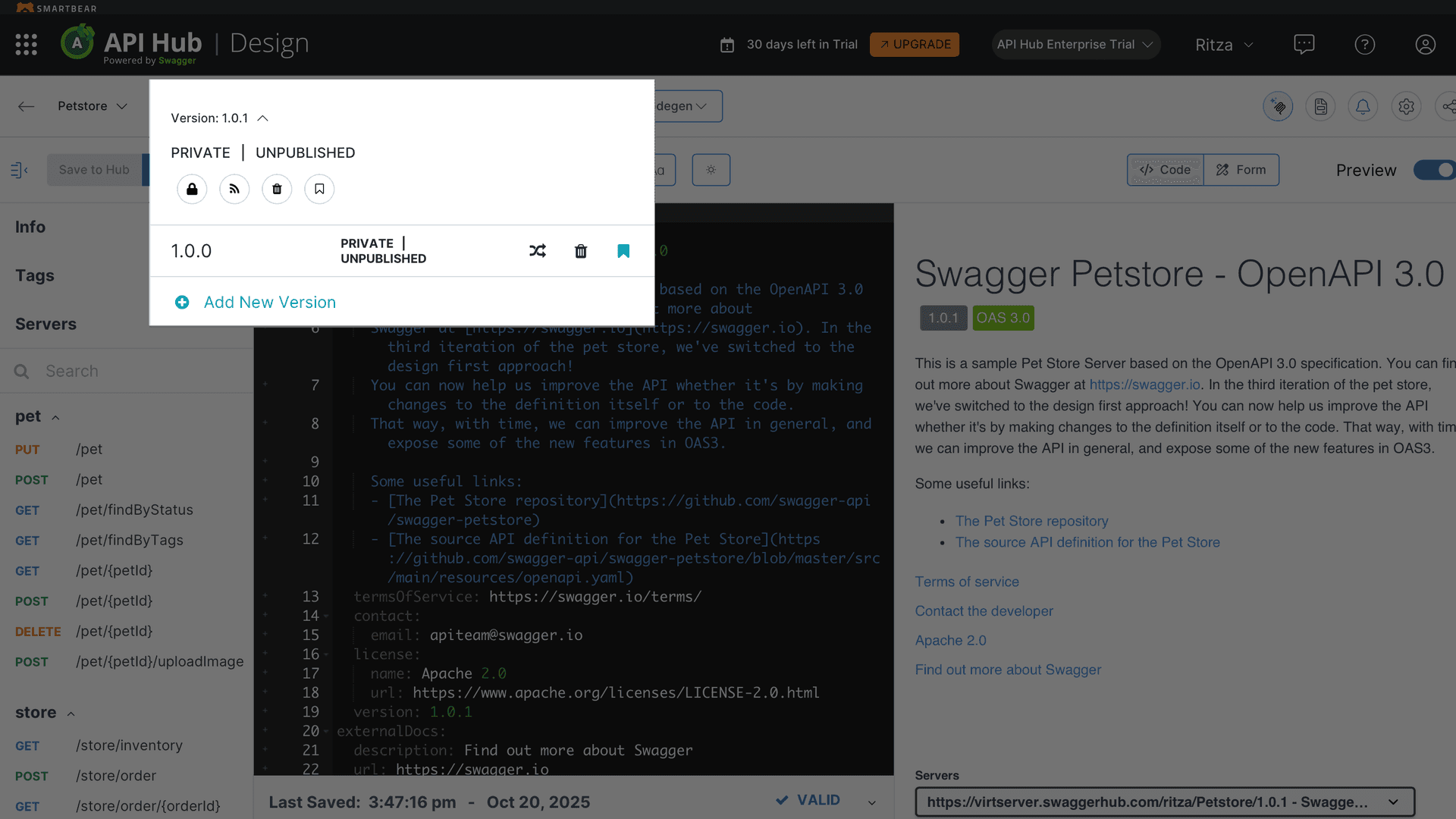Disable the Preview toggle
1456x819 pixels.
click(1434, 170)
